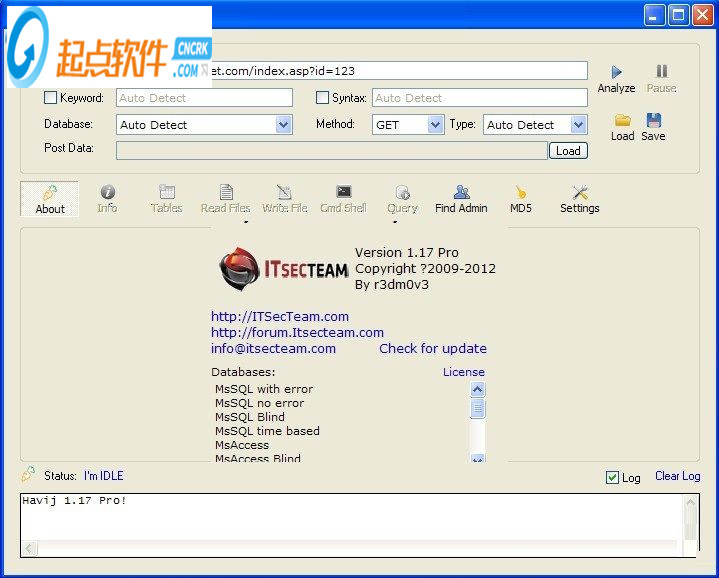Select 'MsSQL with error' in databases list
The image size is (719, 578).
(264, 389)
